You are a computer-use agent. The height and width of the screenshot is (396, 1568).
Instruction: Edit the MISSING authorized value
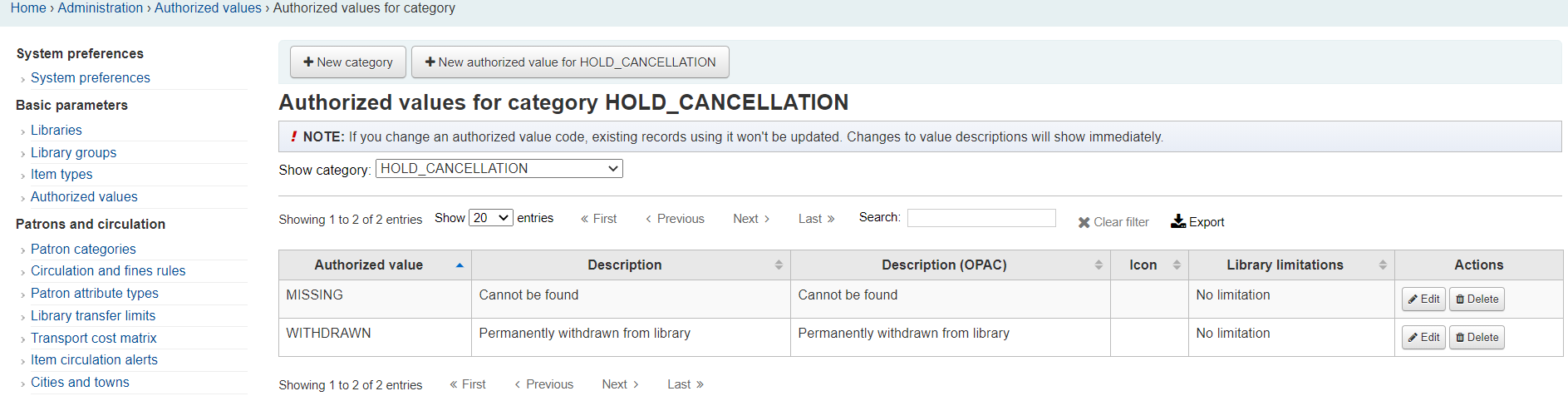[1423, 299]
